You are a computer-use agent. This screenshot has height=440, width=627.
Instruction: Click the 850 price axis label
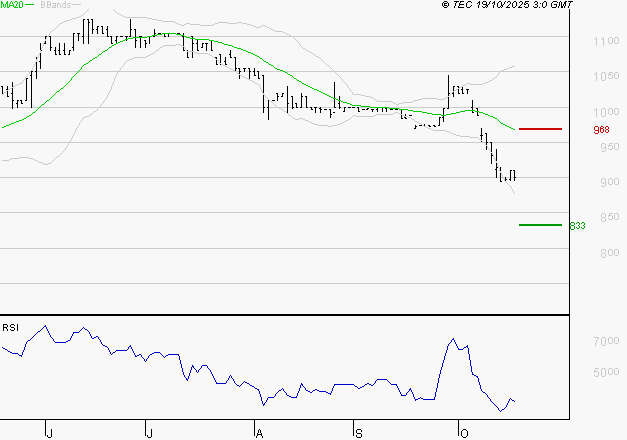click(610, 217)
